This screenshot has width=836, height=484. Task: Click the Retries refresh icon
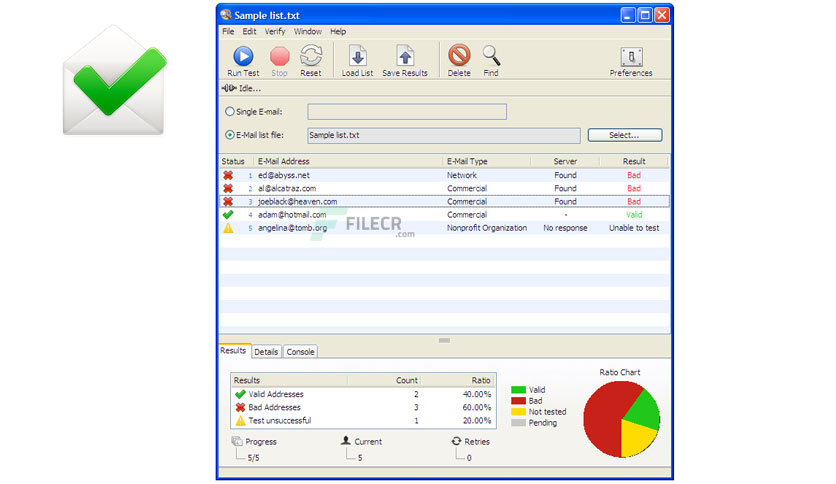[456, 441]
